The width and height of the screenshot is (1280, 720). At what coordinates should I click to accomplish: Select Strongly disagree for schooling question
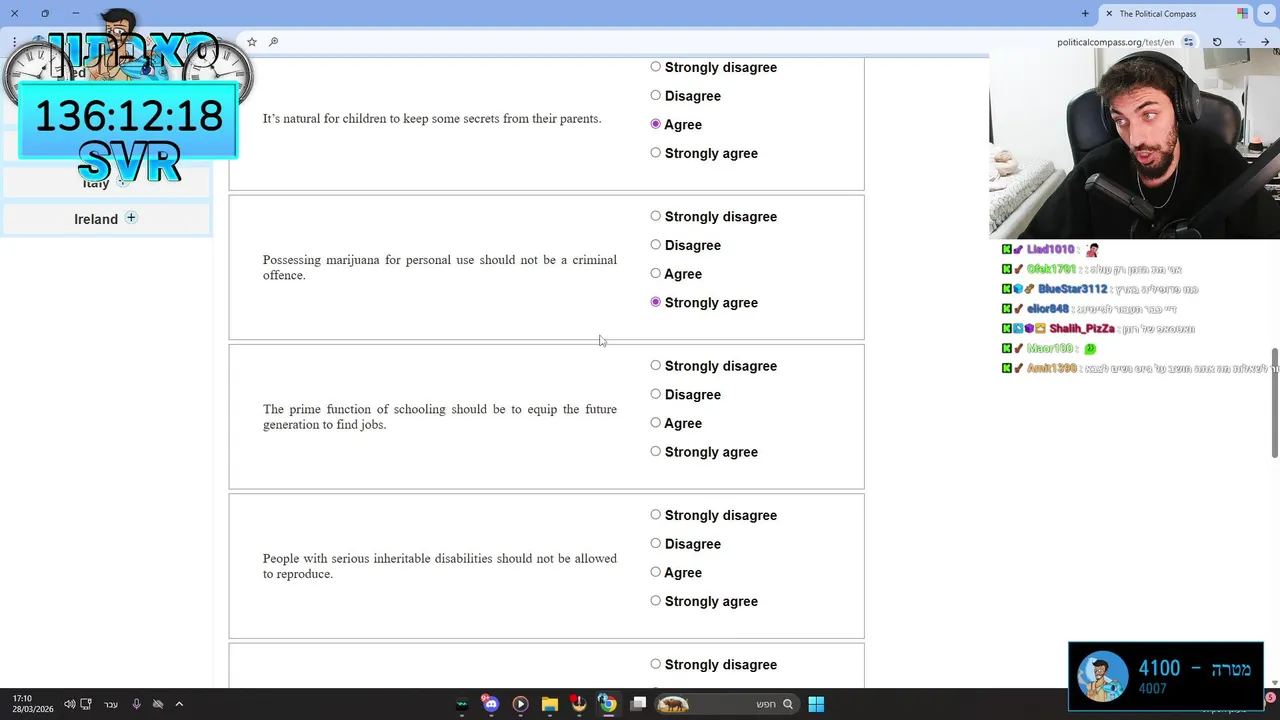coord(655,366)
